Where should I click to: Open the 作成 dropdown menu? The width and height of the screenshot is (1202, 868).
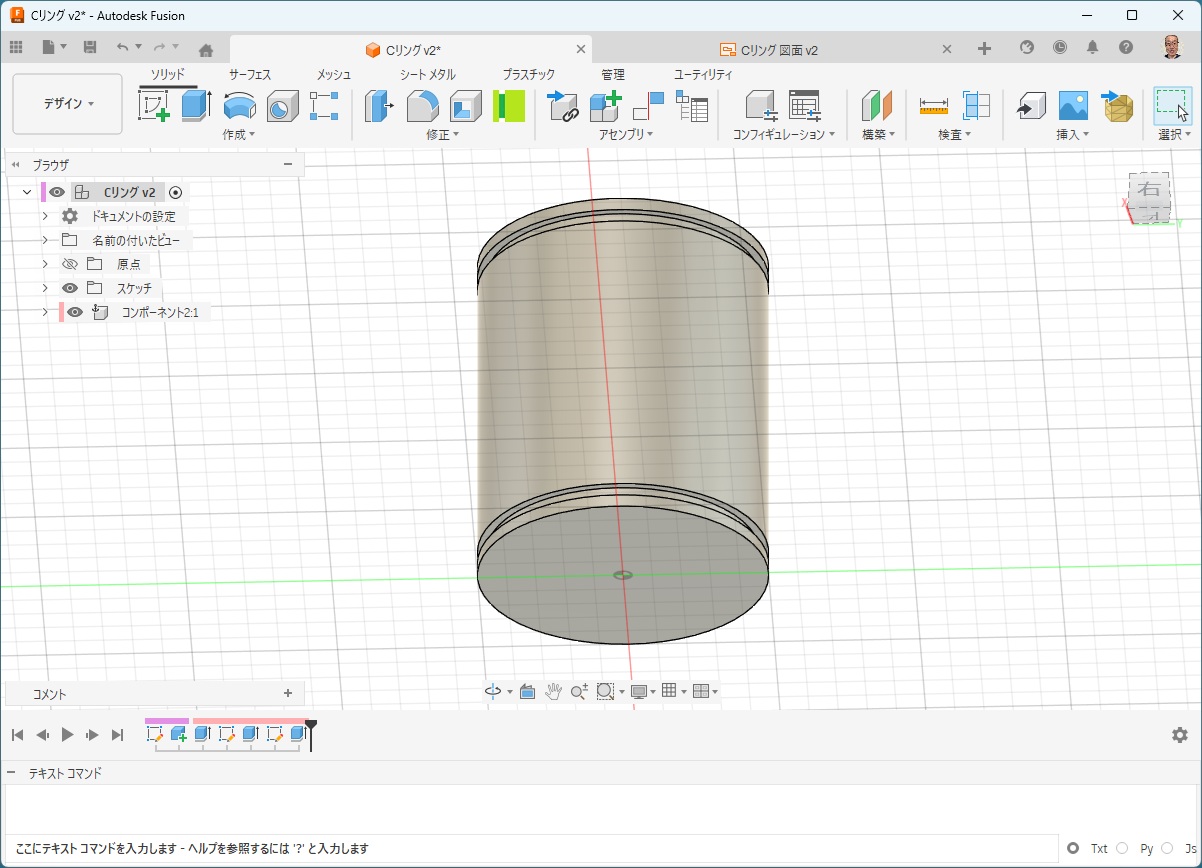pyautogui.click(x=238, y=134)
